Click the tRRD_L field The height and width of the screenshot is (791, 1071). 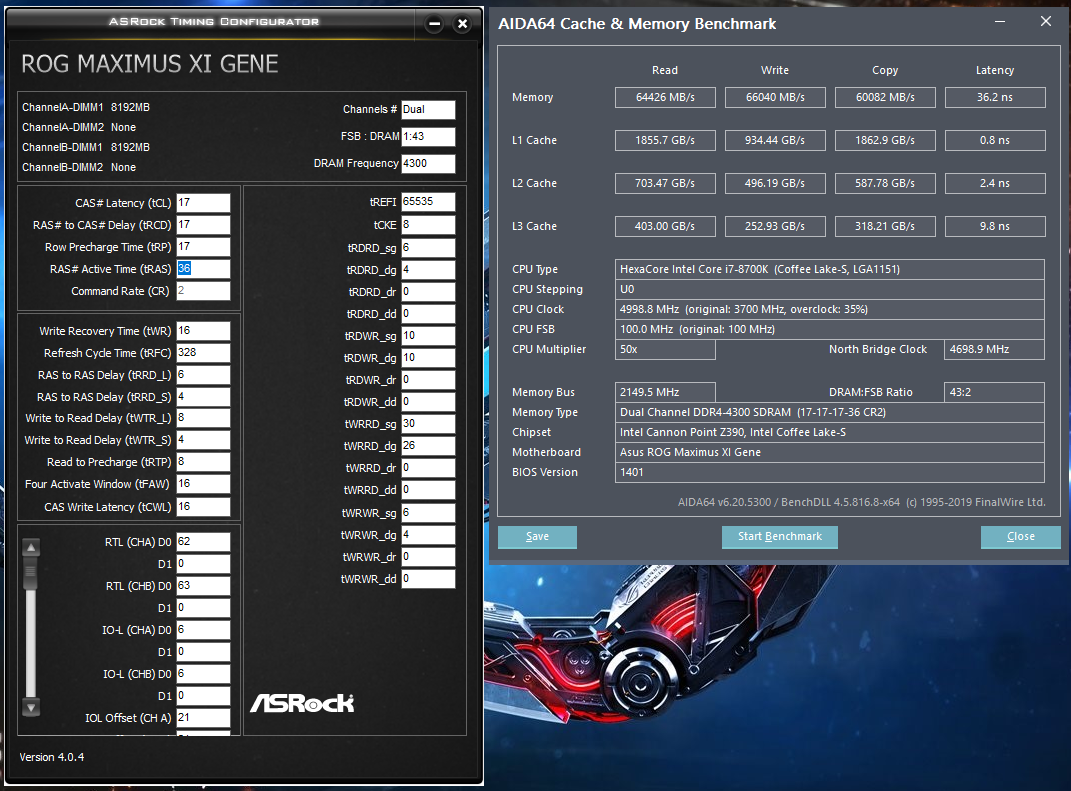coord(203,374)
